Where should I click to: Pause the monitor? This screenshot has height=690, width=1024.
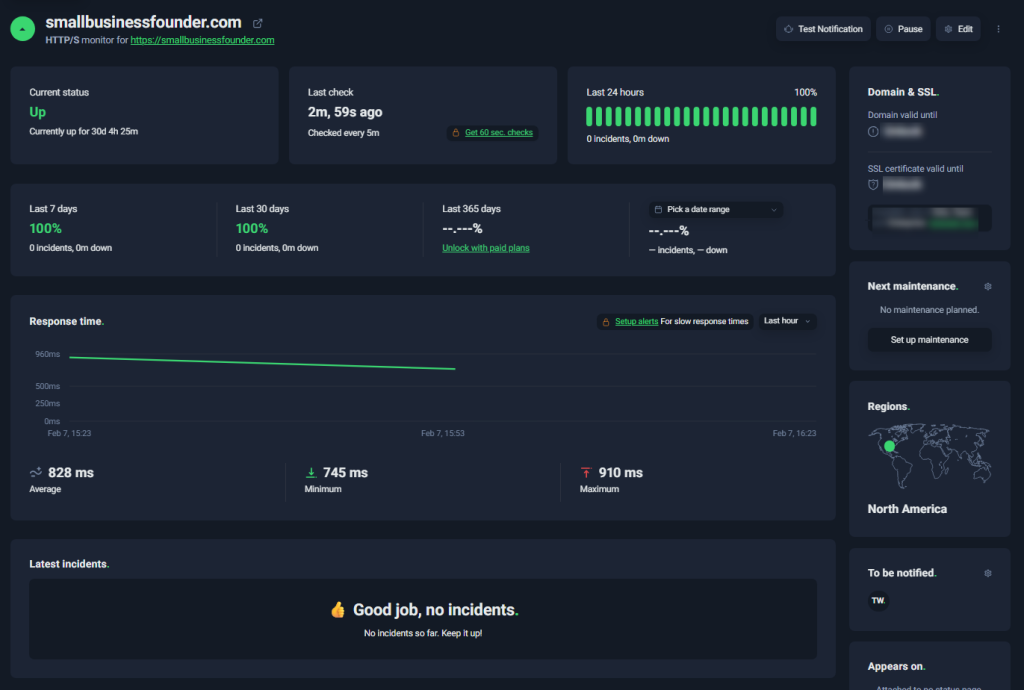(903, 29)
